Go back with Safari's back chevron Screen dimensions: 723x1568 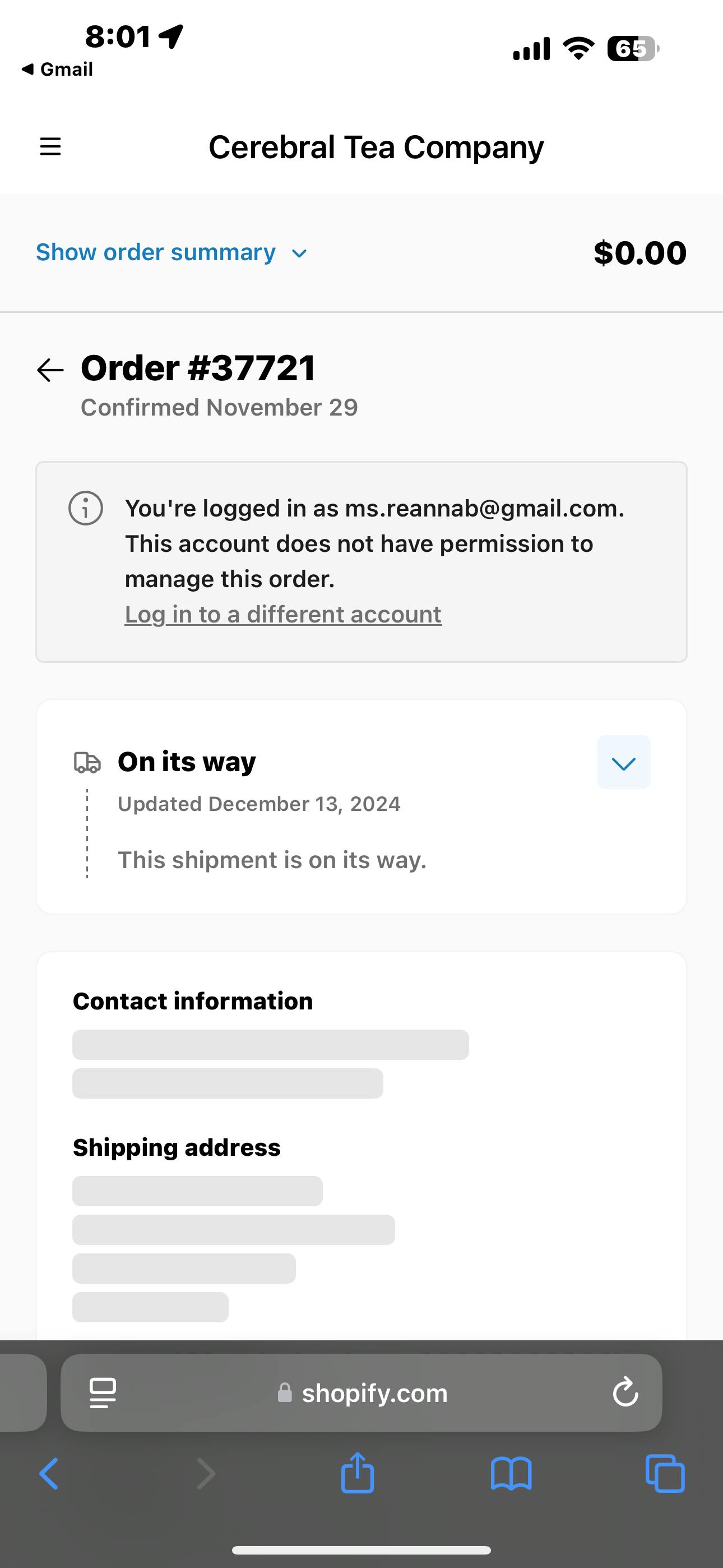(x=49, y=1474)
